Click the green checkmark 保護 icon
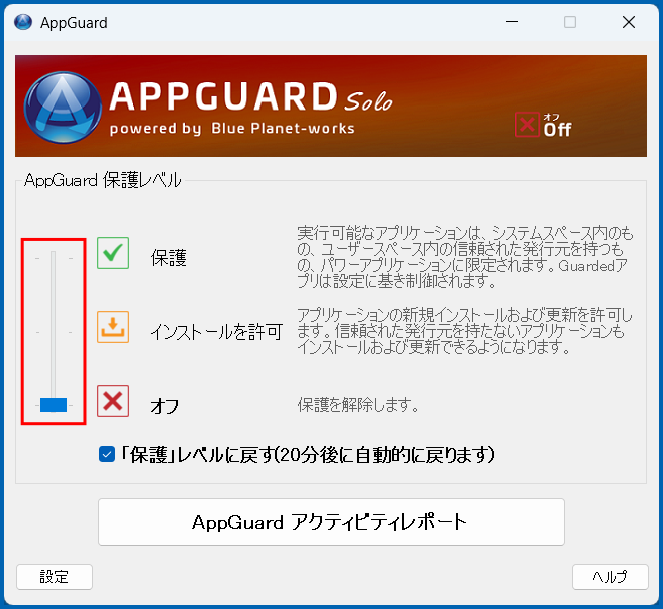This screenshot has width=663, height=609. click(x=113, y=254)
